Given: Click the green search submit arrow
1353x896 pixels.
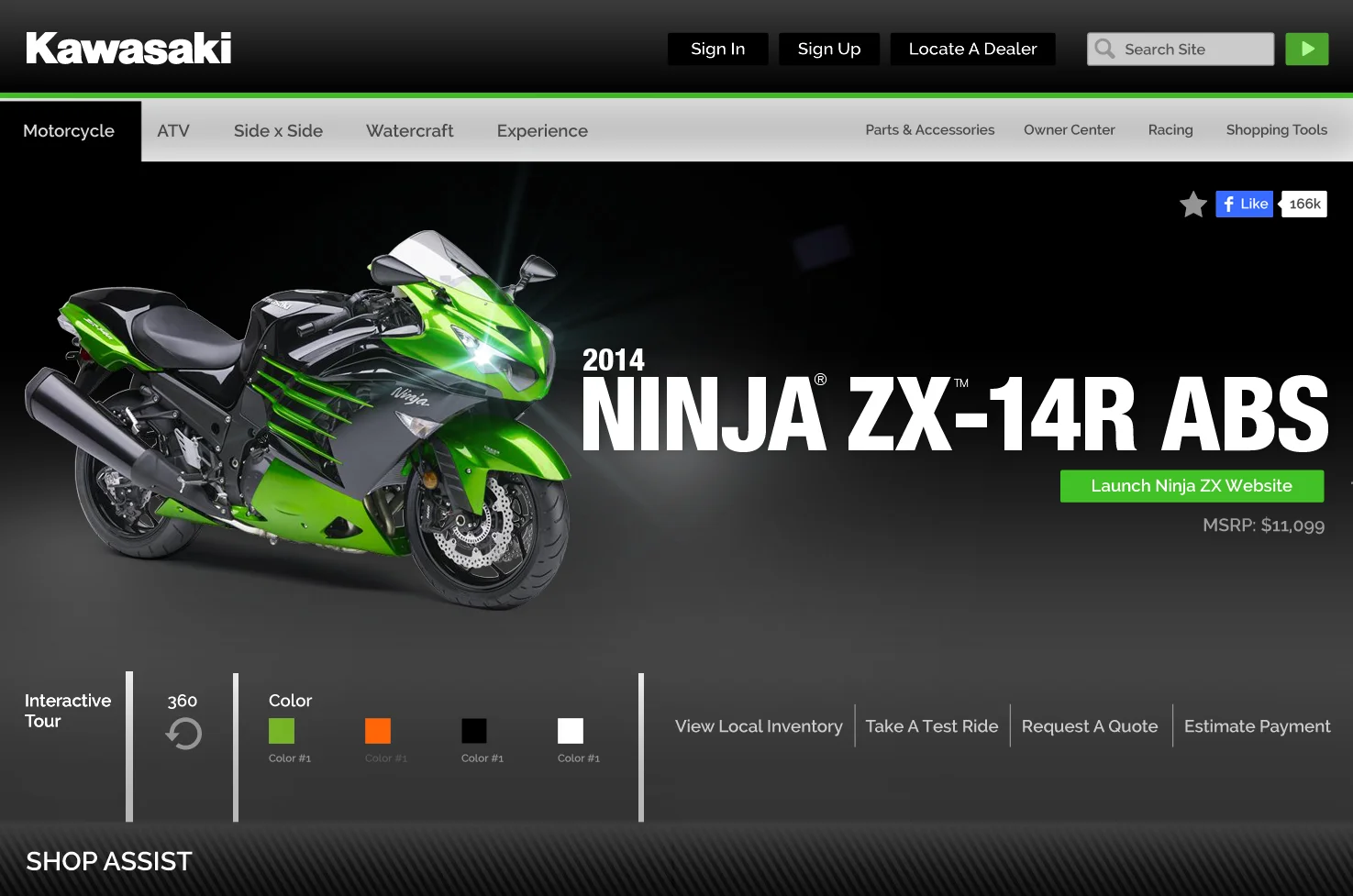Looking at the screenshot, I should (1307, 49).
